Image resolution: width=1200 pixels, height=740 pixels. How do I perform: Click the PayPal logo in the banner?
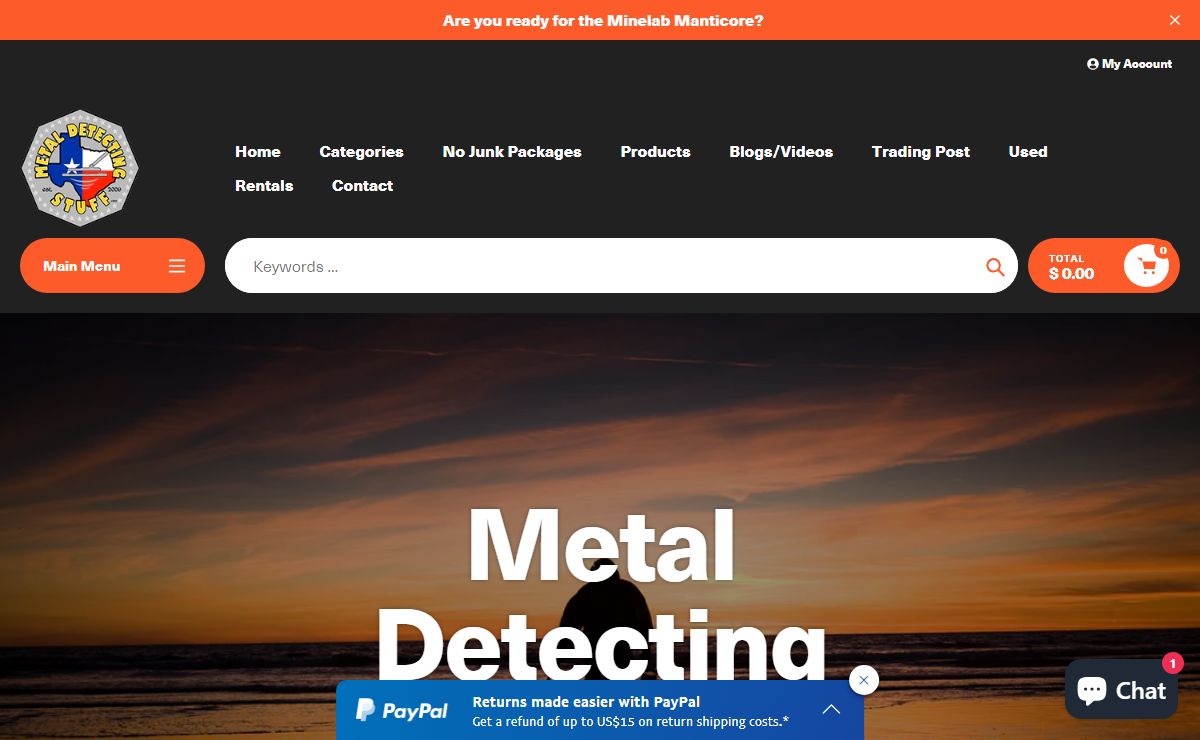tap(401, 710)
